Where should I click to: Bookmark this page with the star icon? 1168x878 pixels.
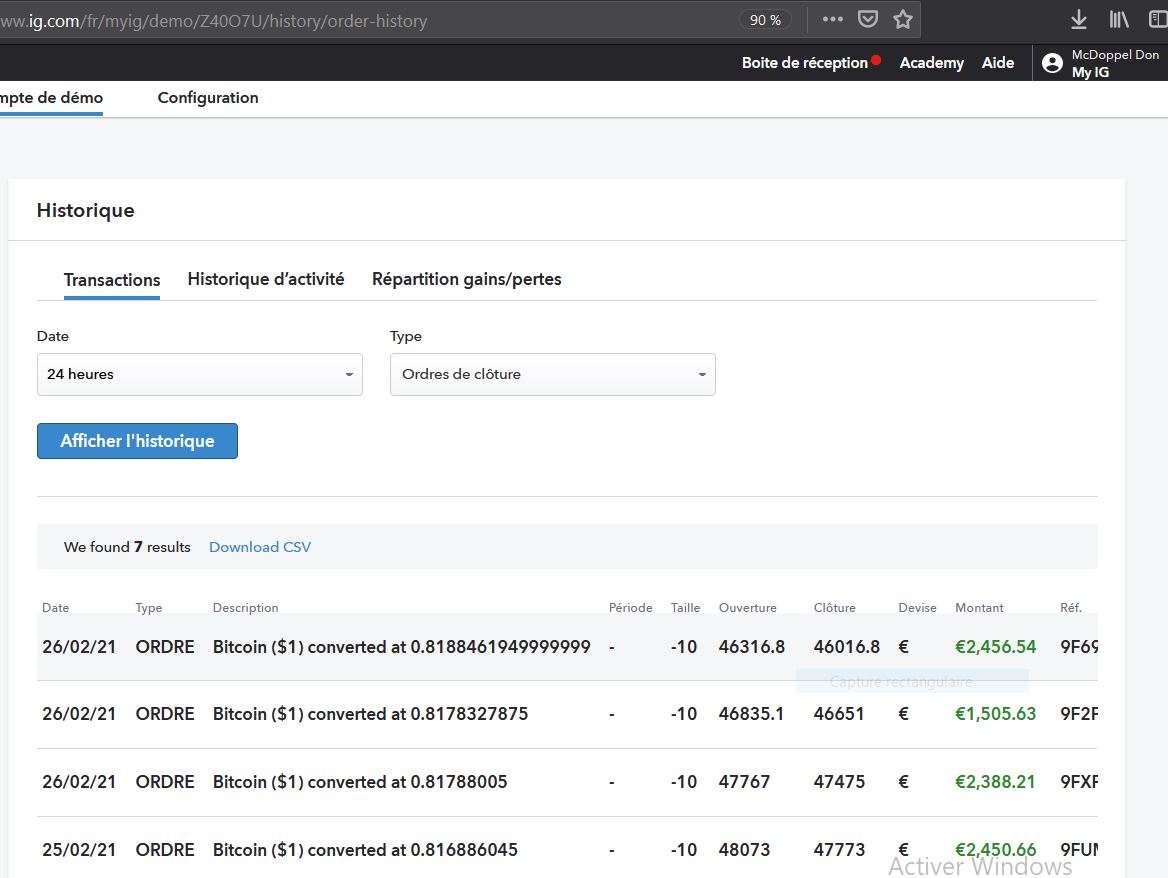click(903, 19)
